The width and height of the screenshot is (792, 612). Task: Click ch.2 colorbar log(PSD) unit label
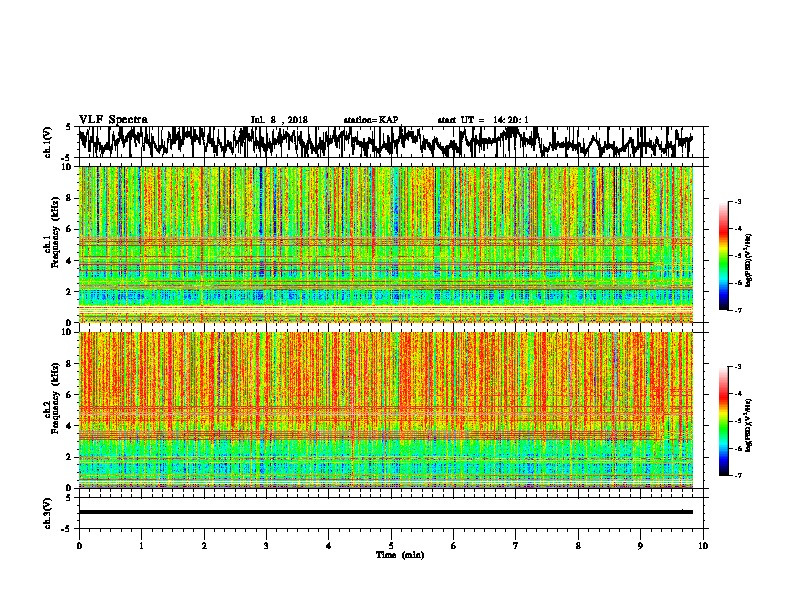[x=749, y=425]
